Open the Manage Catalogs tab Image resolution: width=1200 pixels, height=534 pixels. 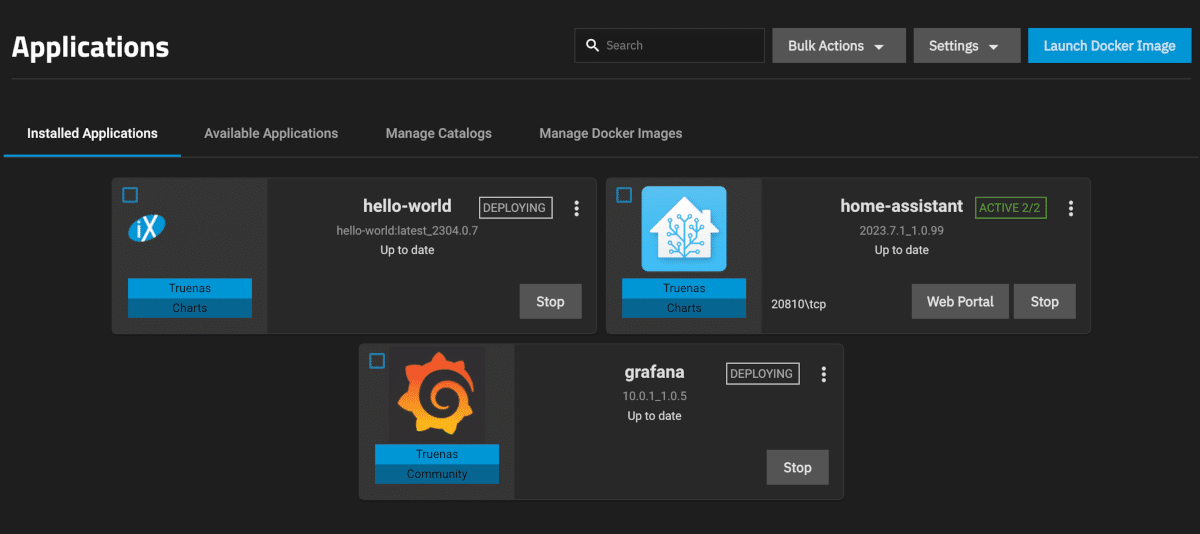coord(438,133)
